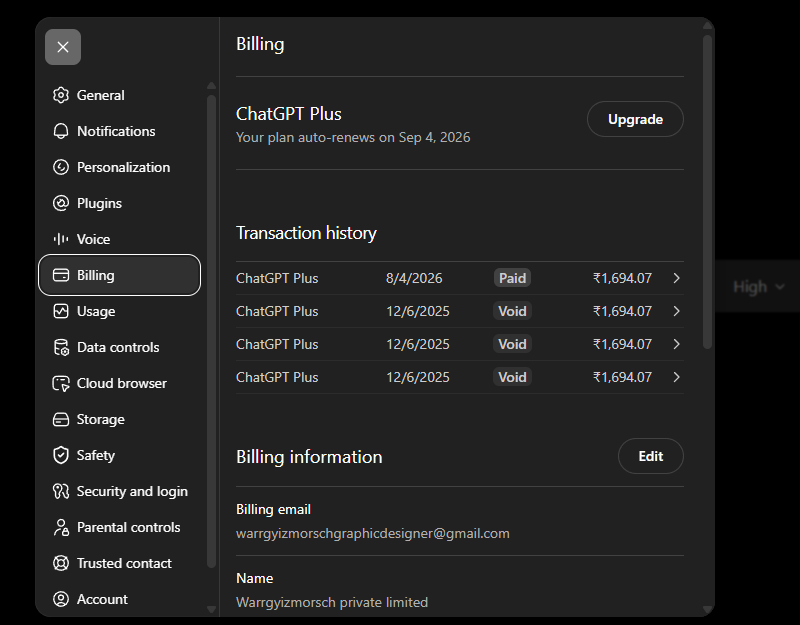The width and height of the screenshot is (800, 625).
Task: Select Cloud browser in sidebar
Action: coord(119,383)
